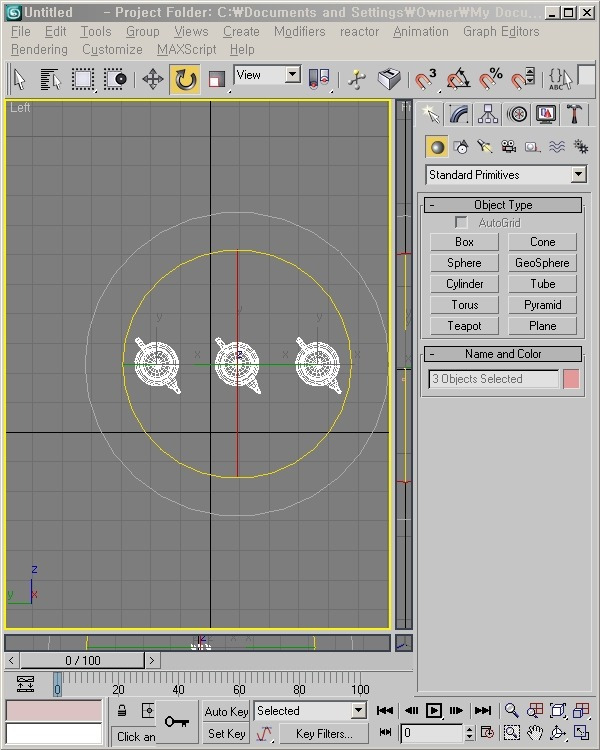Toggle Window/Crossing selection mode
600x750 pixels.
115,79
